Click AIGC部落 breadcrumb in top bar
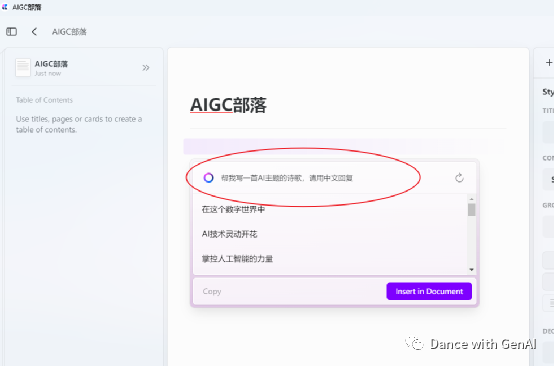554x366 pixels. click(x=69, y=32)
